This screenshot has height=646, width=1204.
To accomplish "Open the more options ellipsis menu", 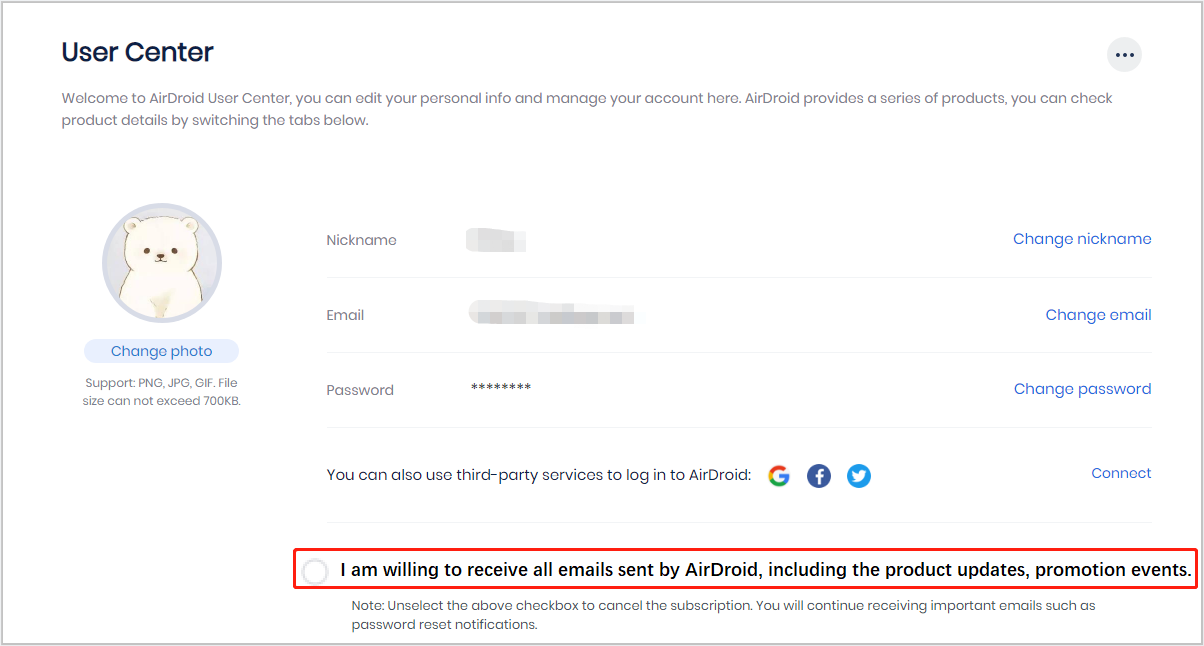I will [1124, 54].
